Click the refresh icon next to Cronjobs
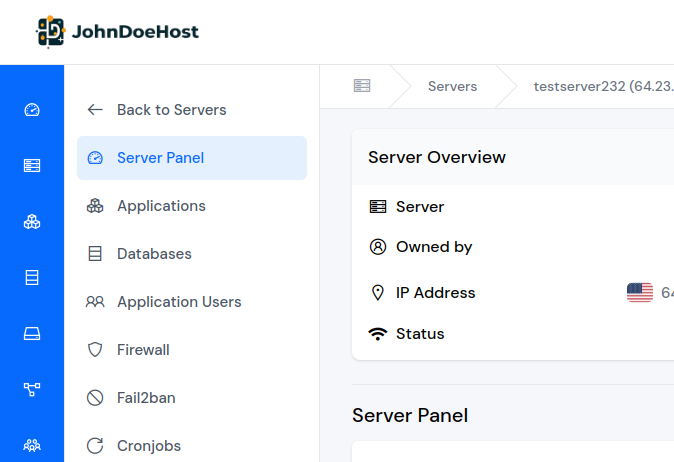 pyautogui.click(x=95, y=446)
